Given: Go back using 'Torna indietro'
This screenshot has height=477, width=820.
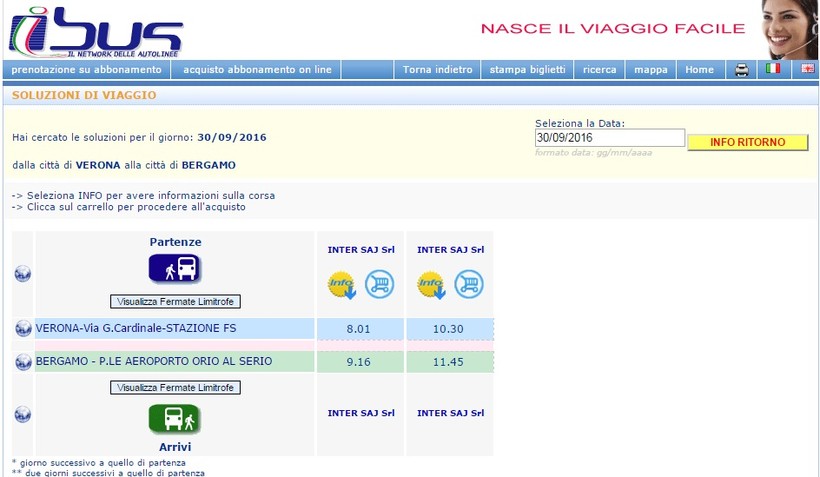Looking at the screenshot, I should coord(438,70).
